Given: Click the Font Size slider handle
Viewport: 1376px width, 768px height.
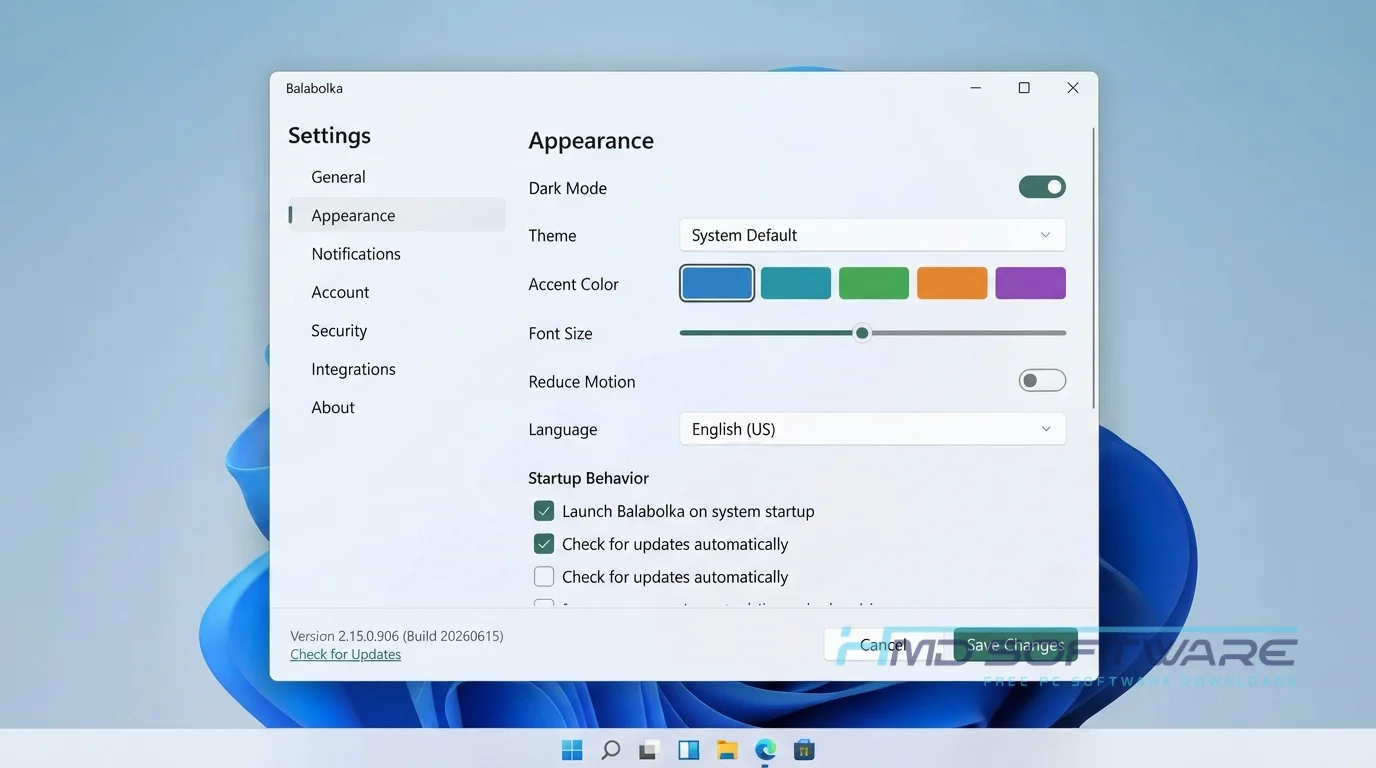Looking at the screenshot, I should pos(862,333).
